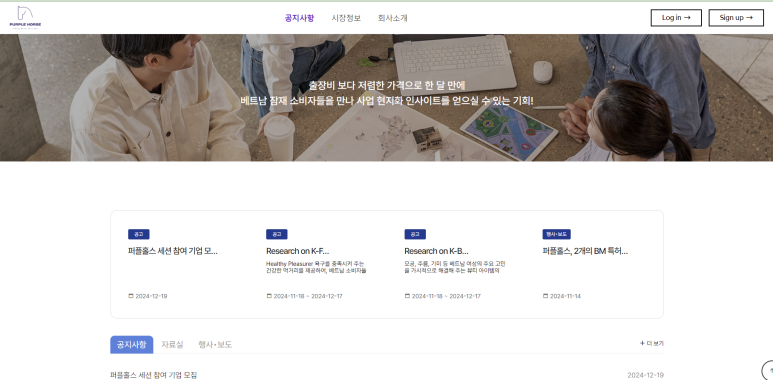Click the Healthy Pleasurer description text
This screenshot has width=773, height=380.
click(x=316, y=267)
